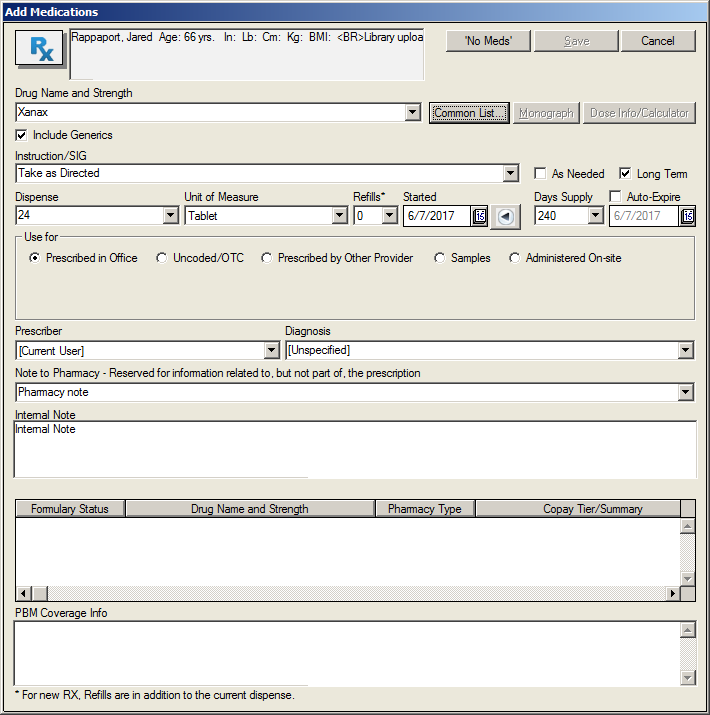Open the Instruction/SIG dropdown list

[x=511, y=173]
